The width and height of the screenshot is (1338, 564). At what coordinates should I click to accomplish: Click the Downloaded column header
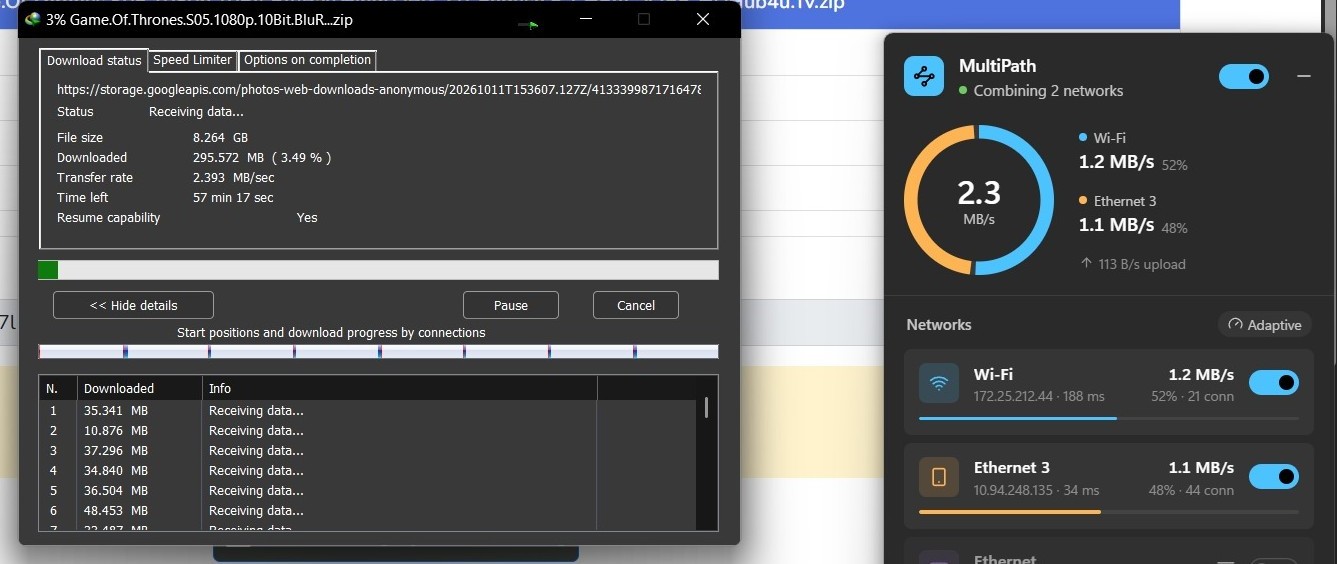coord(140,388)
